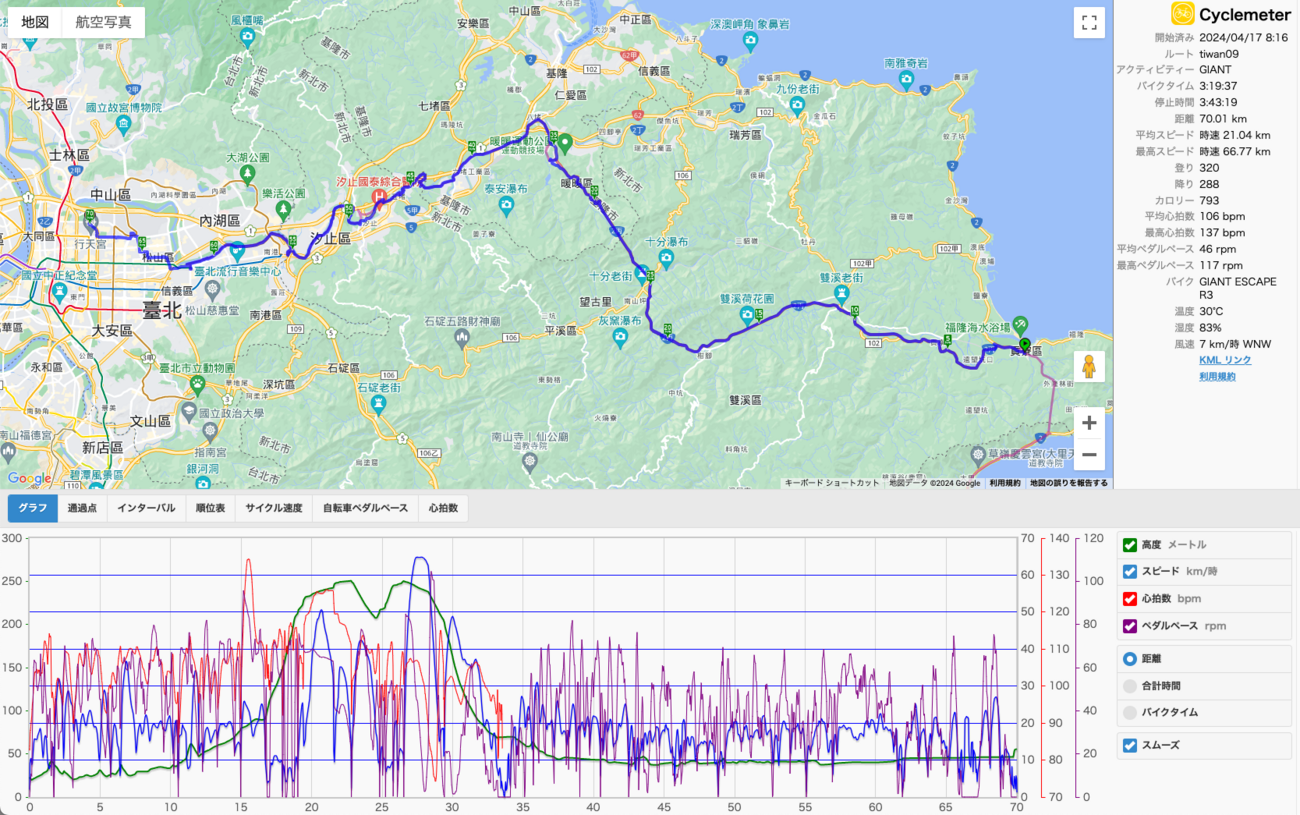The image size is (1300, 815).
Task: Toggle fullscreen map view
Action: [x=1089, y=22]
